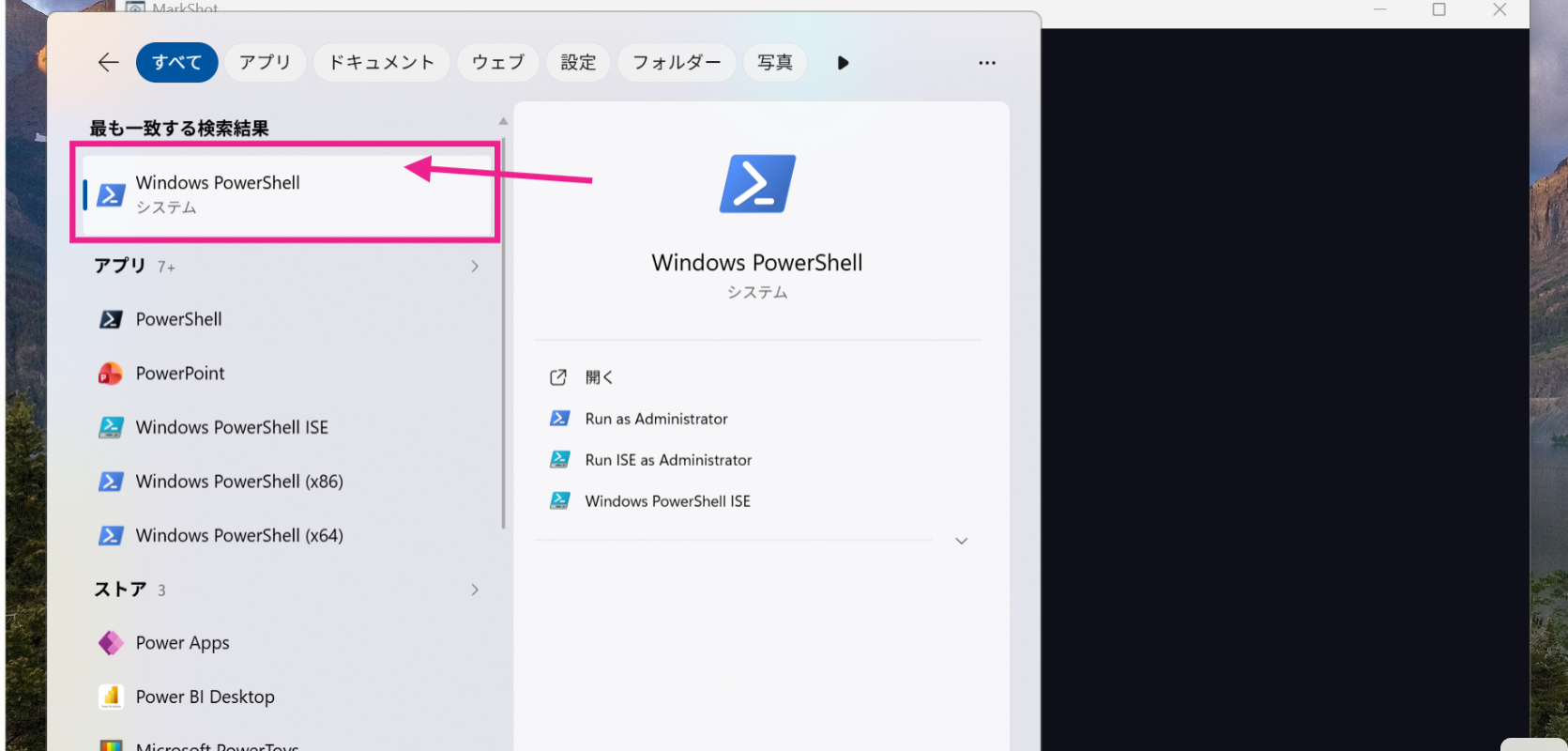Expand the ストア section chevron
The width and height of the screenshot is (1568, 751).
click(x=475, y=590)
